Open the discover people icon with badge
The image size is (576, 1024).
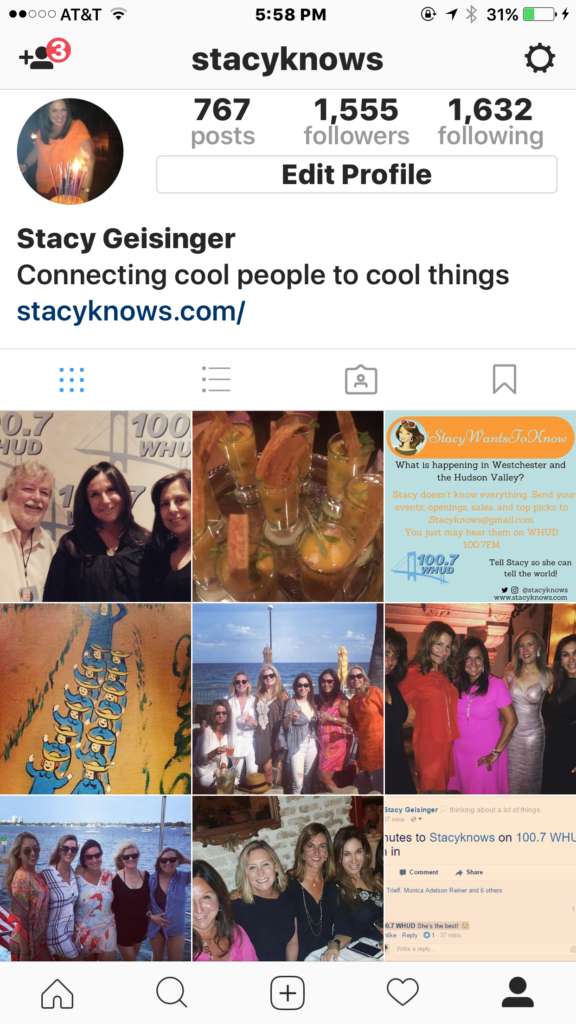(x=44, y=56)
